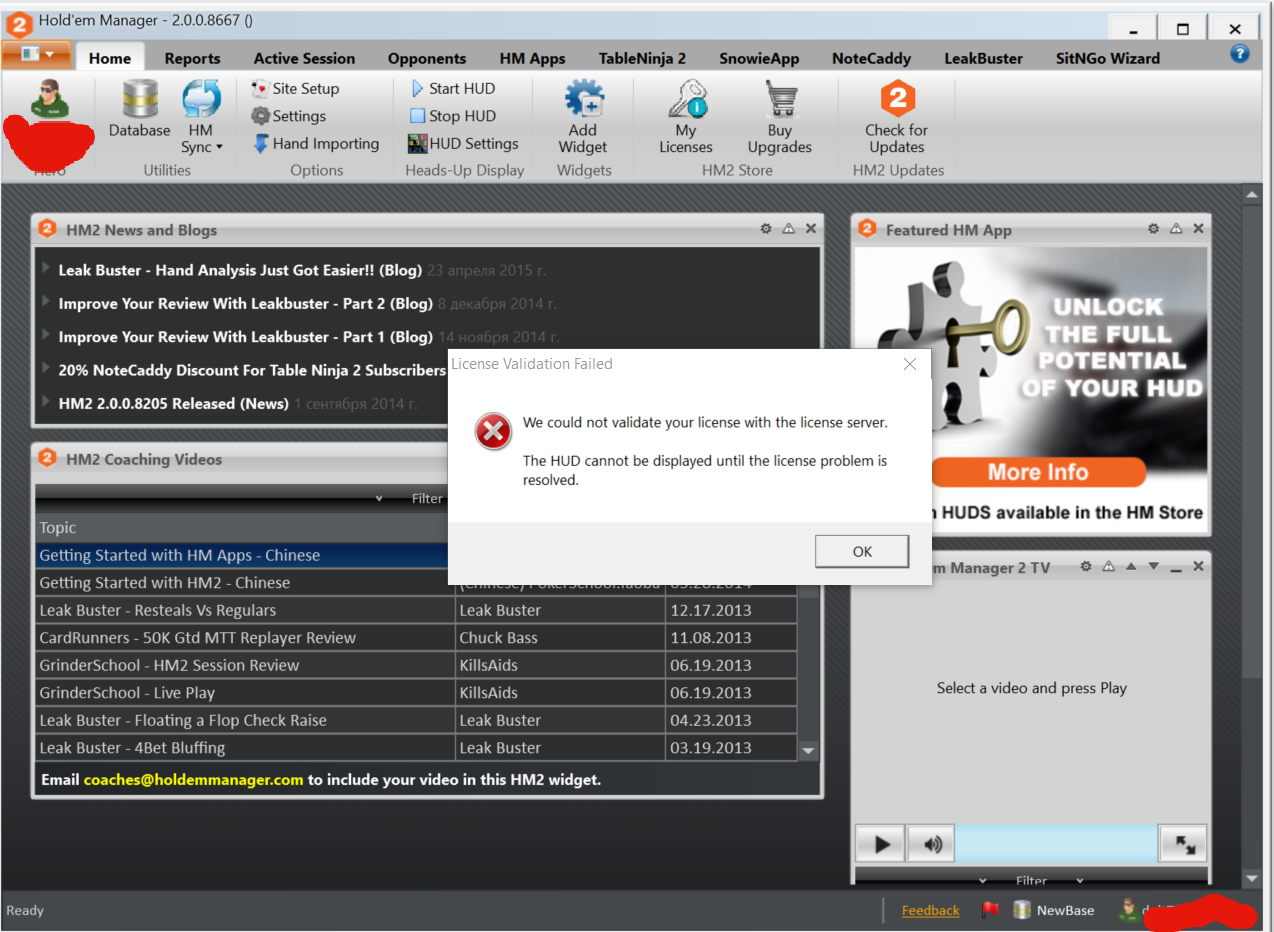Click the NewBase database indicator

pyautogui.click(x=1053, y=910)
